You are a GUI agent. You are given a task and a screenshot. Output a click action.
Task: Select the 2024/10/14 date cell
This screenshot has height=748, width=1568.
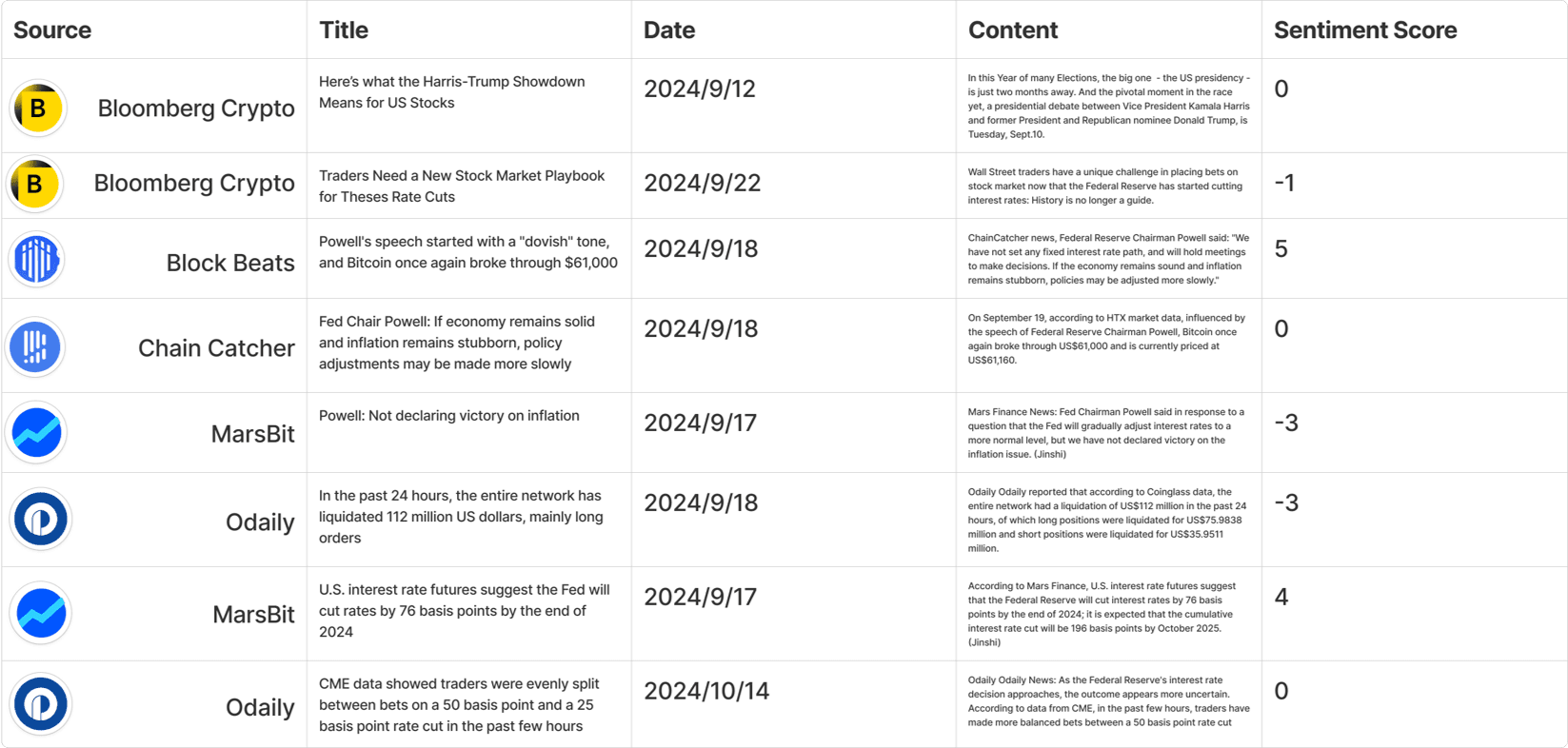pyautogui.click(x=706, y=692)
